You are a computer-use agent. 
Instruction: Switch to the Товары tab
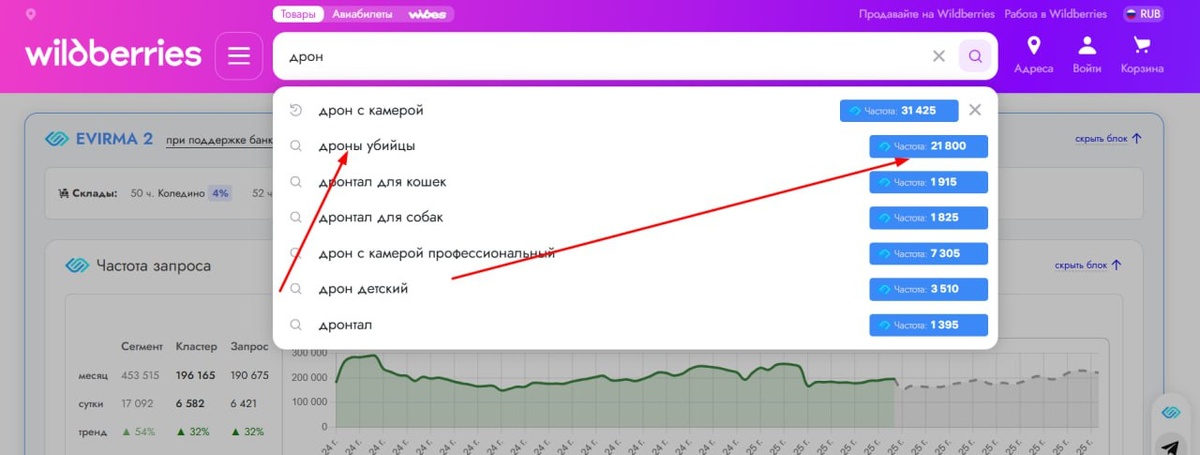[298, 14]
